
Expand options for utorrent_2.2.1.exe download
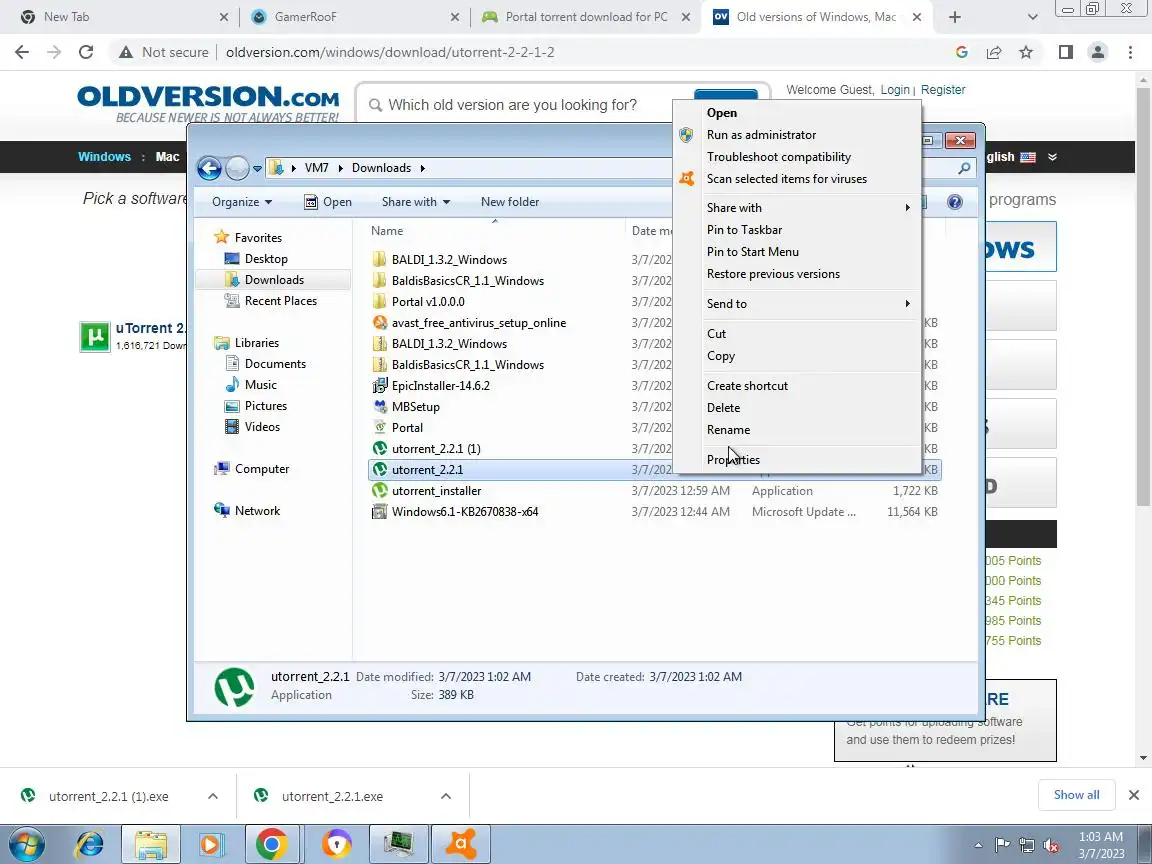pos(445,796)
